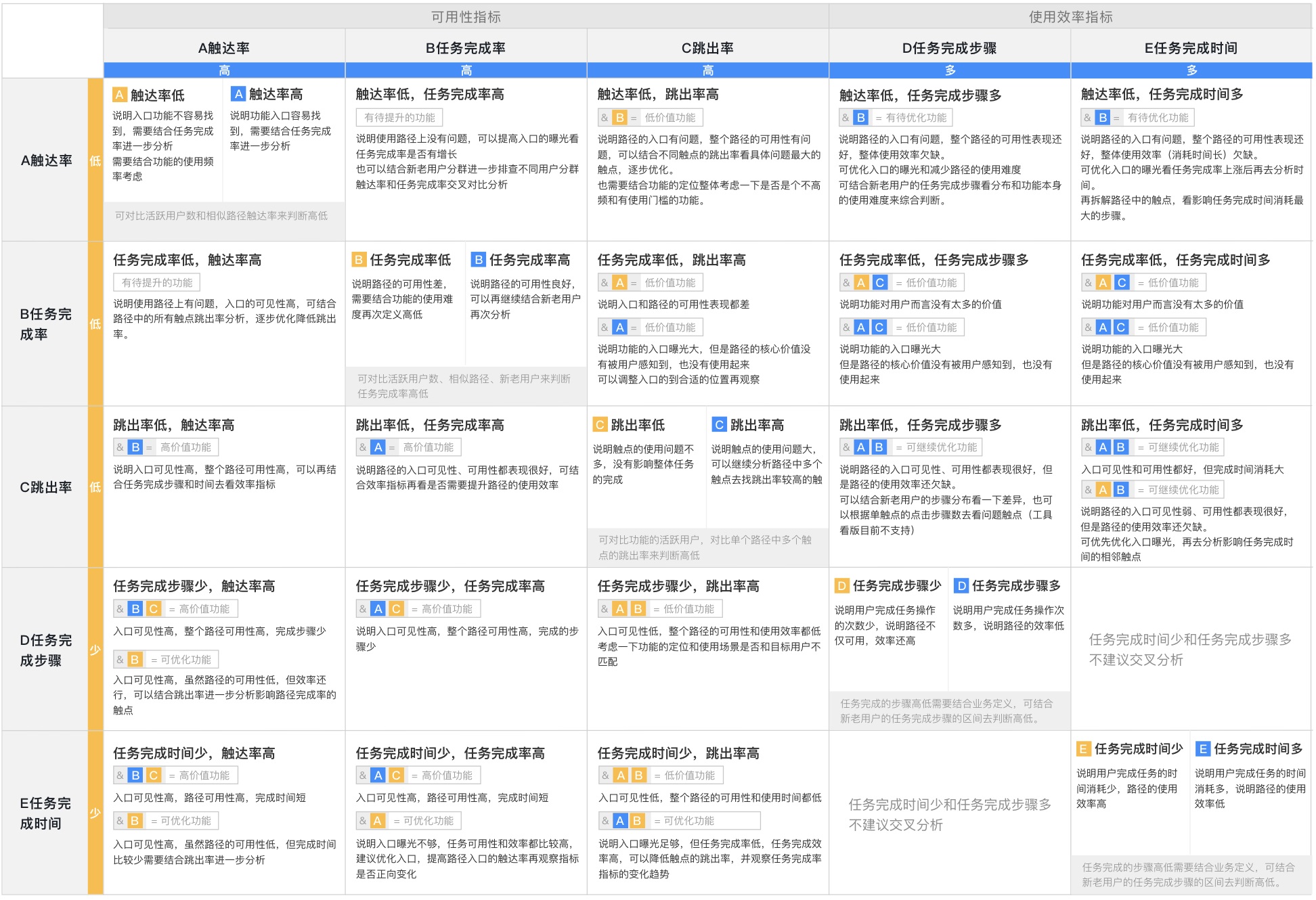Collapse the E任务完成时间 column header

[x=1194, y=47]
